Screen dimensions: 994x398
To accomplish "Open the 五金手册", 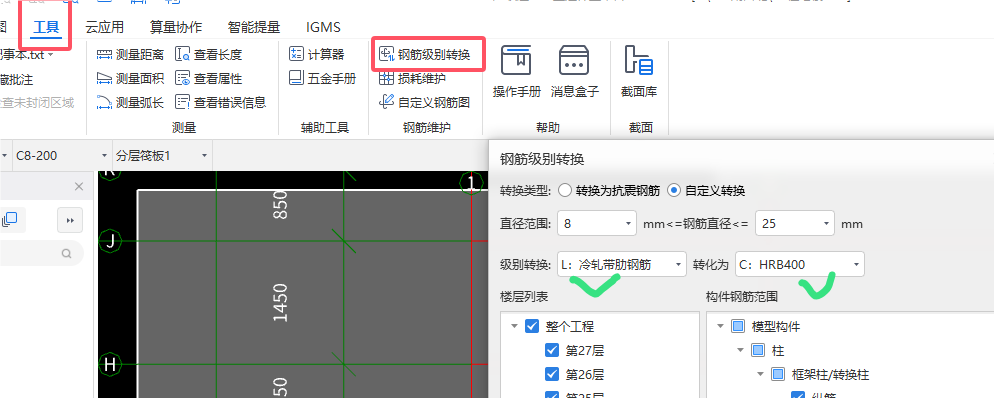I will pos(322,79).
